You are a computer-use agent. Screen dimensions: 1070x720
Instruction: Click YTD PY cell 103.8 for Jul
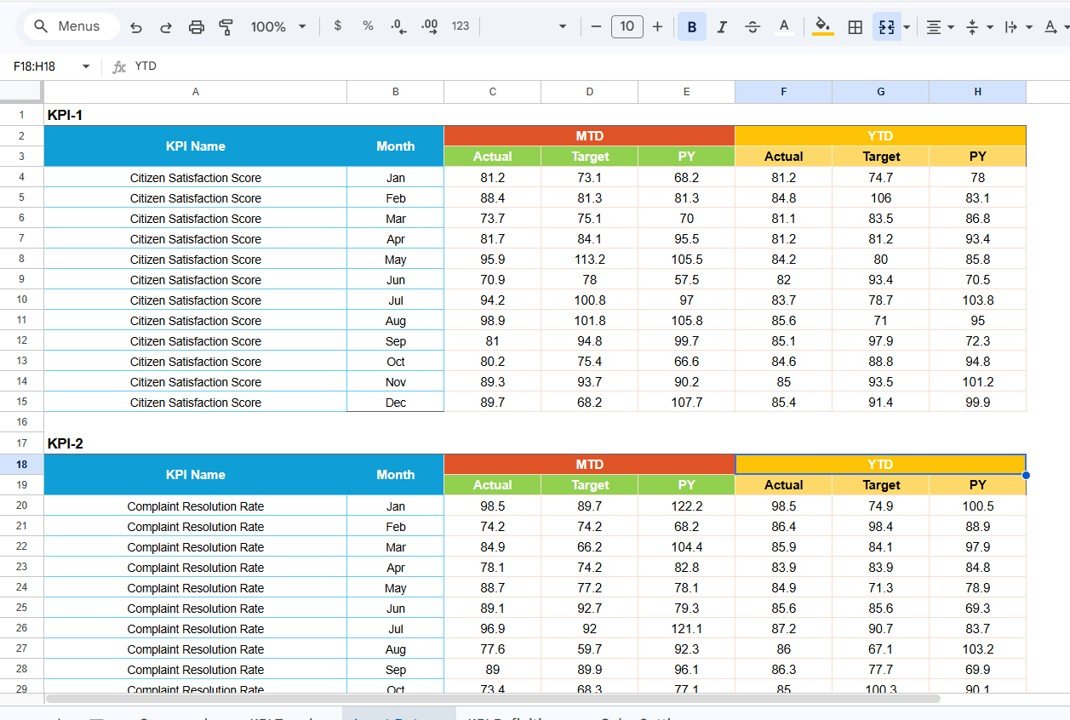tap(977, 300)
